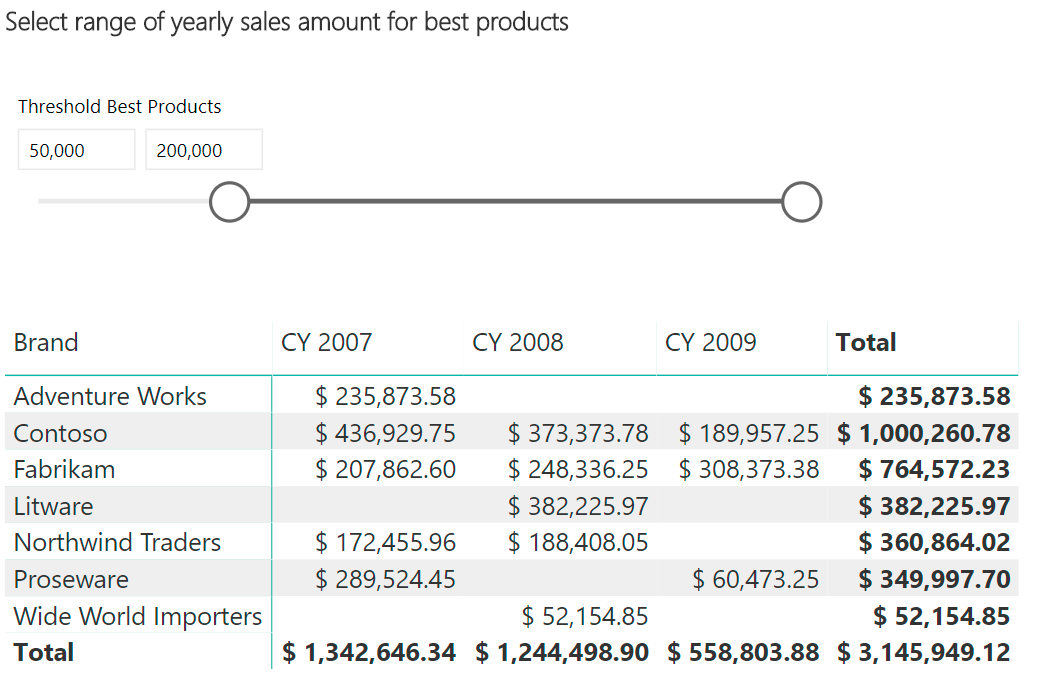Click the Threshold Best Products slicer title
The height and width of the screenshot is (696, 1039).
pos(120,107)
